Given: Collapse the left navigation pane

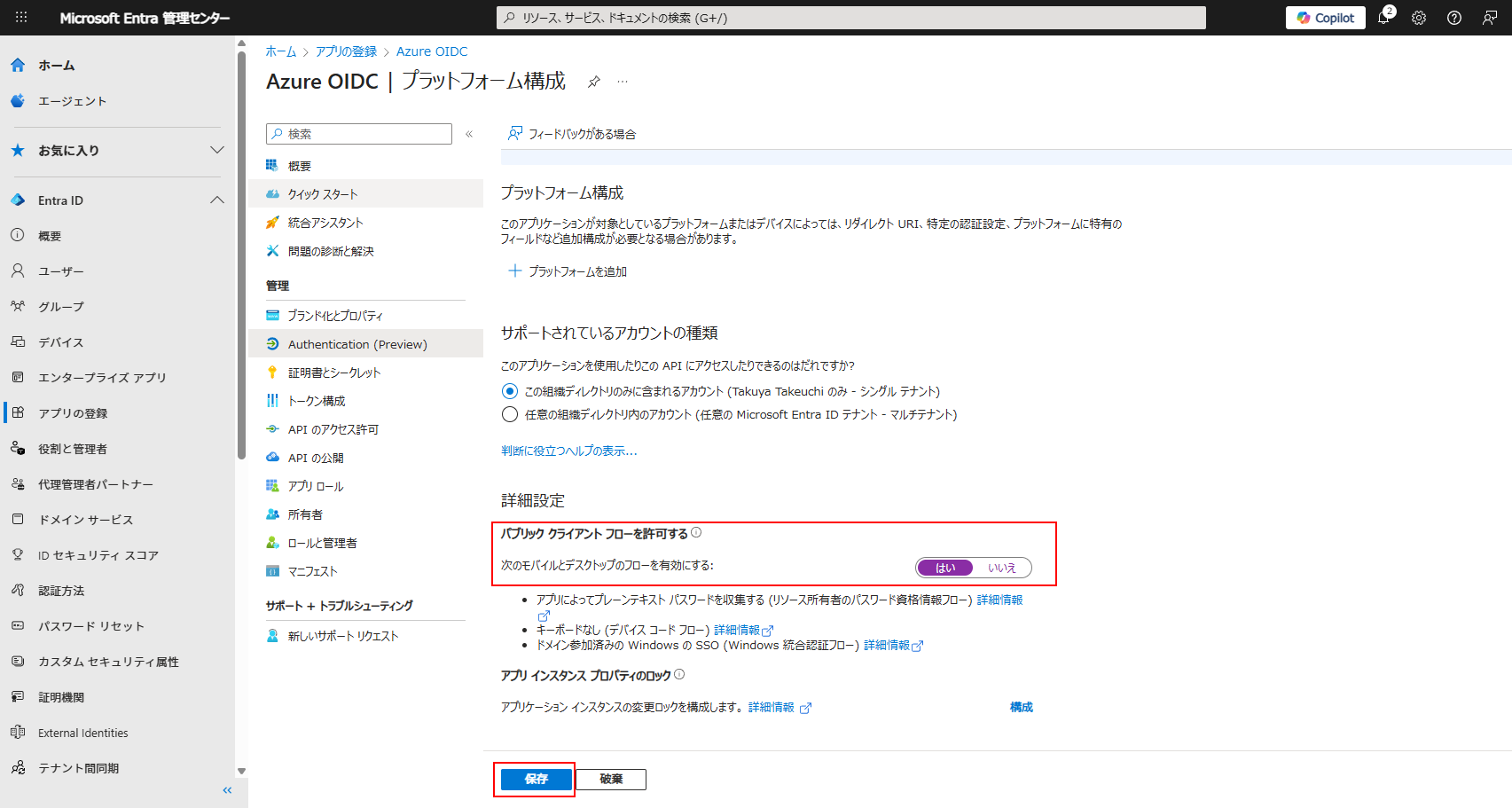Looking at the screenshot, I should click(227, 789).
